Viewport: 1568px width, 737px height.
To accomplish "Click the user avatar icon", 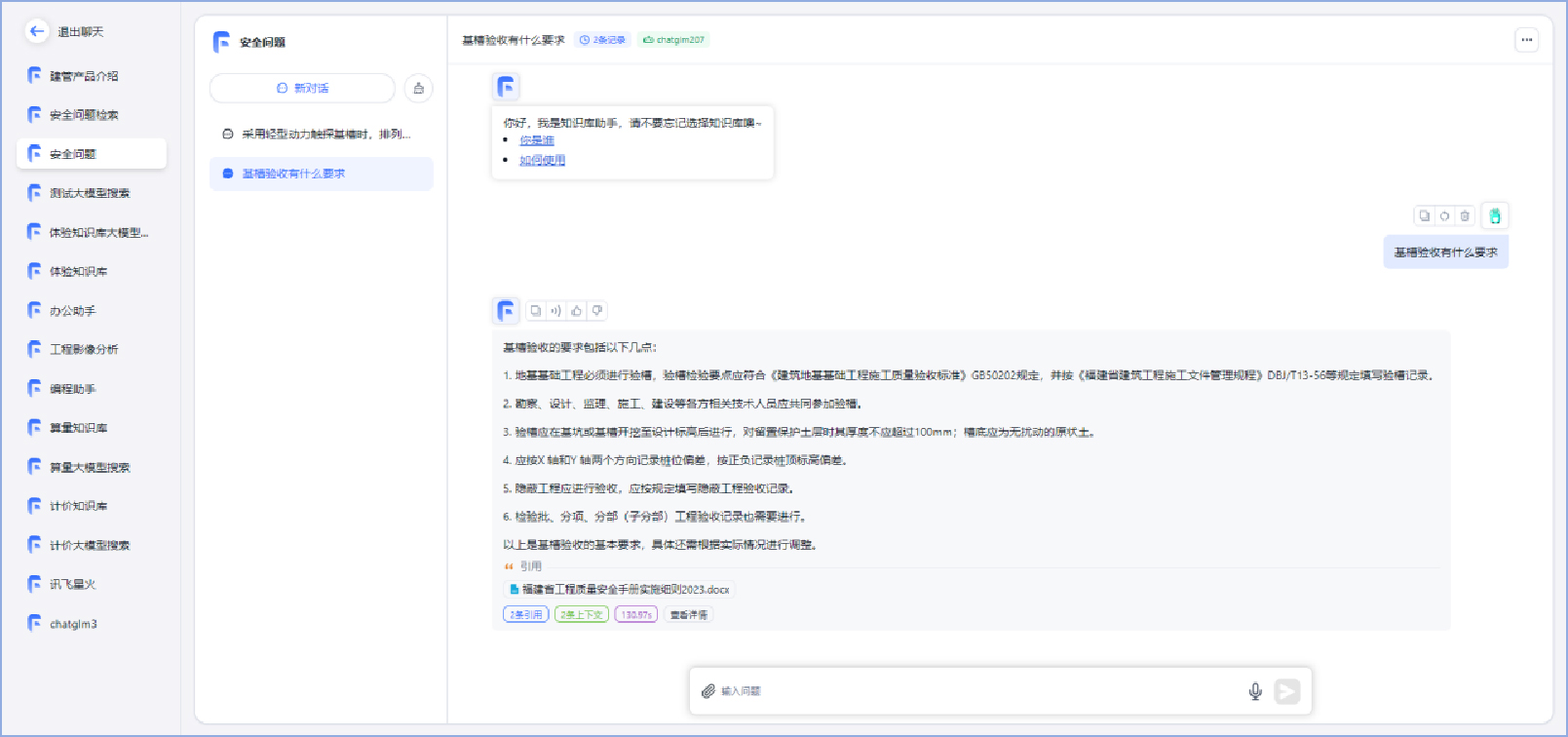I will coord(1495,215).
